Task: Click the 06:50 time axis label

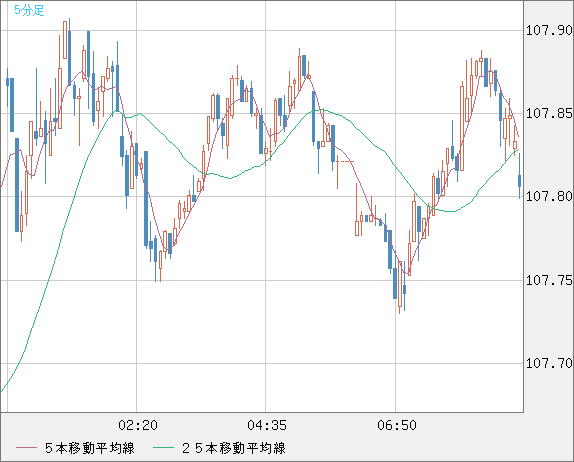Action: pos(396,425)
